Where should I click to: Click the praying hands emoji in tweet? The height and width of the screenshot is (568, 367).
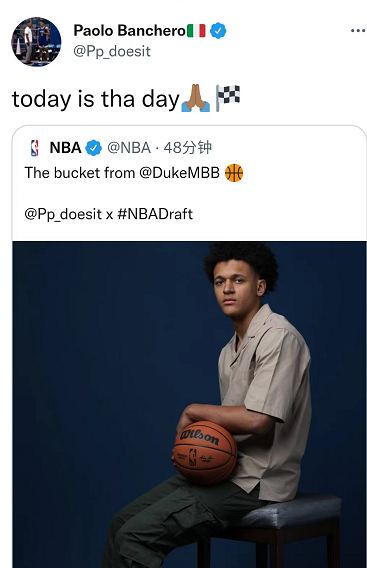[x=196, y=98]
